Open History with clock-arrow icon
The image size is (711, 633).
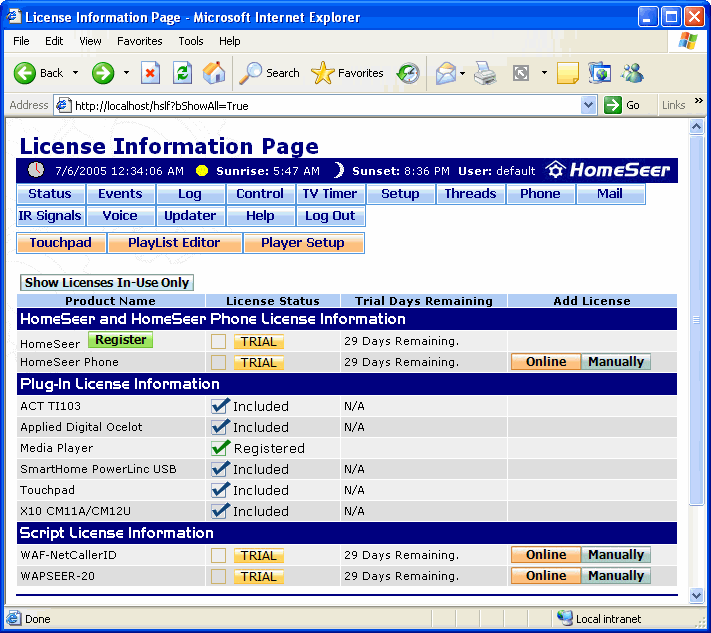point(408,73)
